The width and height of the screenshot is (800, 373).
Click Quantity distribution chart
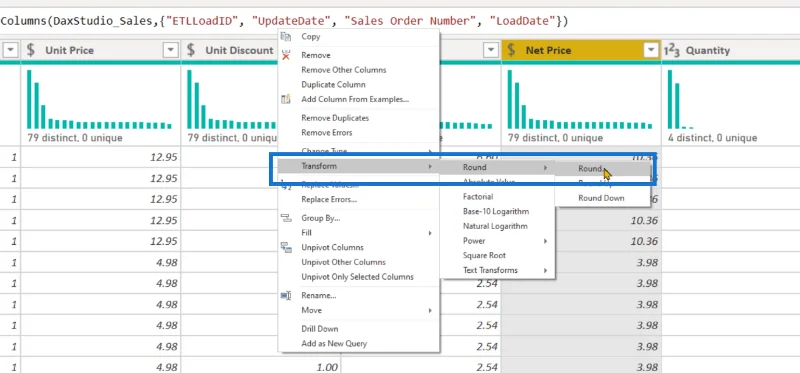681,100
